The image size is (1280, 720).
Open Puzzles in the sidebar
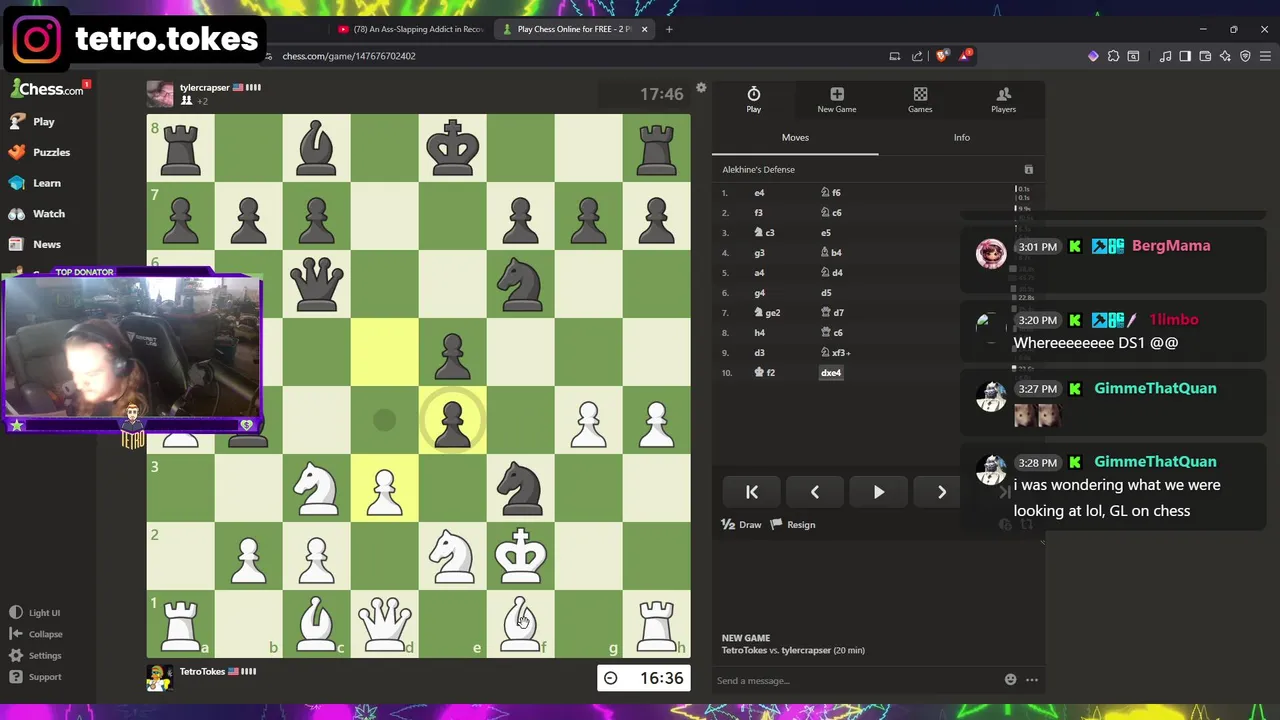39,152
